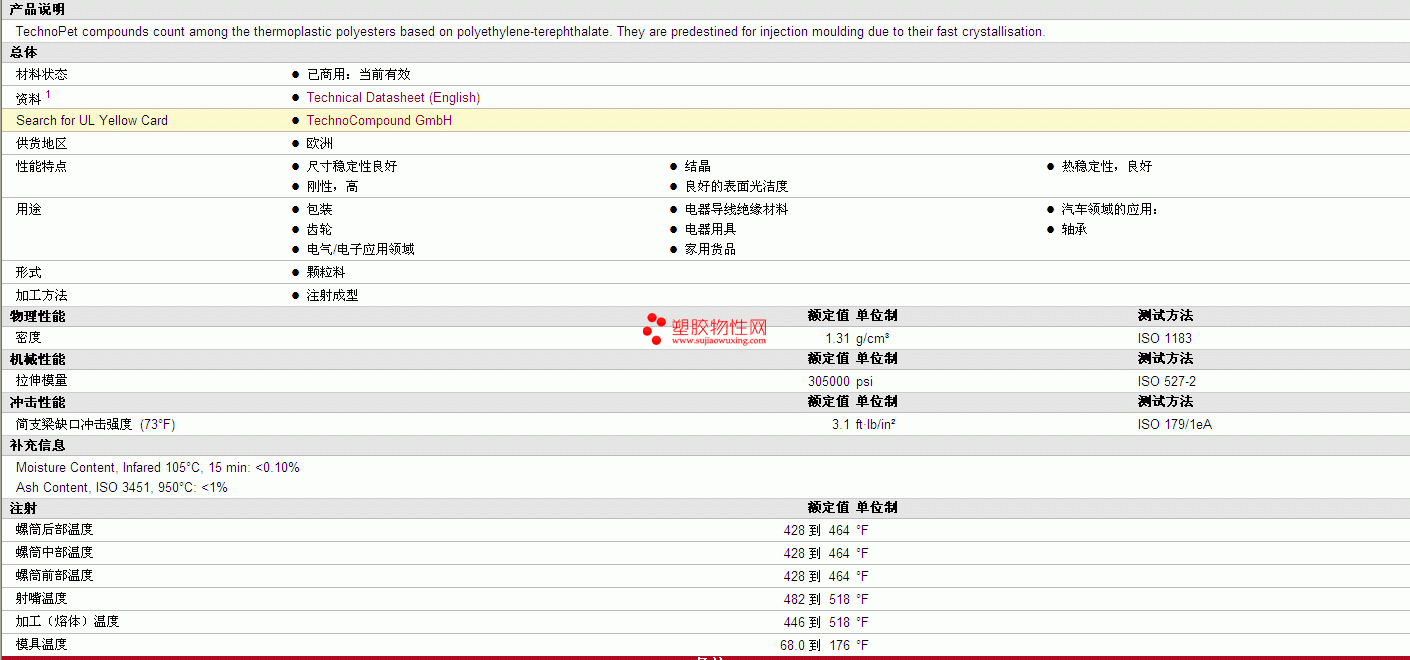
Task: Click the density value 1.31
Action: coord(837,339)
